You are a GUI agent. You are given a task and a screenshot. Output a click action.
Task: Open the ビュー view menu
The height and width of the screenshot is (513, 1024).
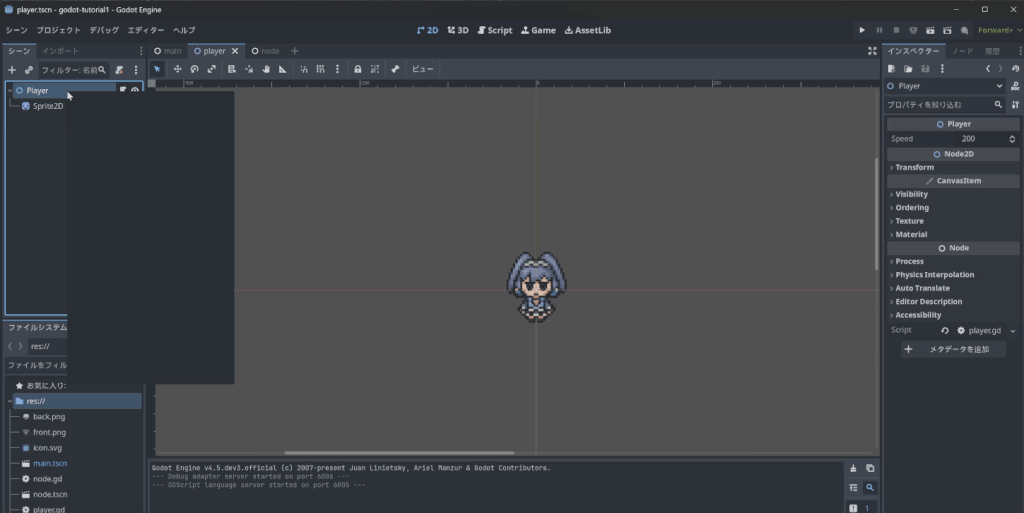pos(423,69)
